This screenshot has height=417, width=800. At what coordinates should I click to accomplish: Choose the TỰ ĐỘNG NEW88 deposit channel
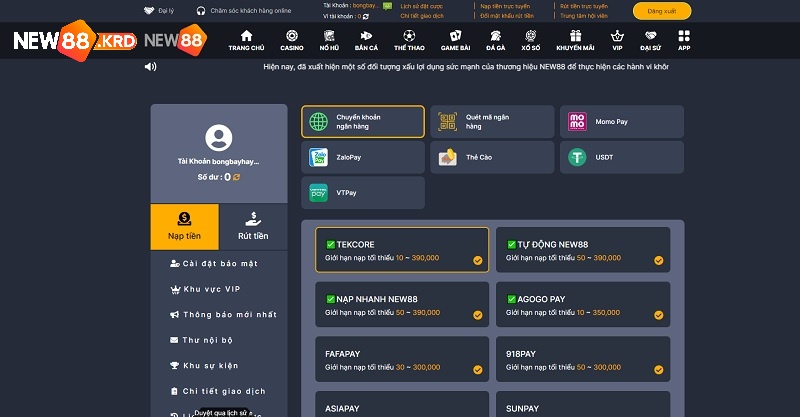pyautogui.click(x=583, y=250)
